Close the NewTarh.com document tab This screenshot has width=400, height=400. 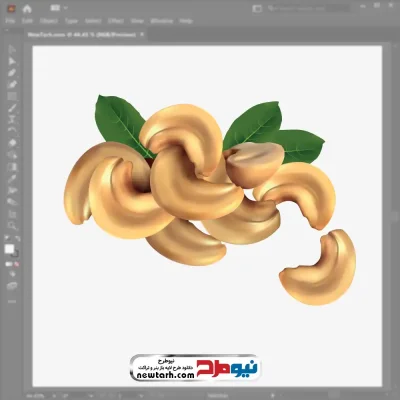pyautogui.click(x=142, y=34)
